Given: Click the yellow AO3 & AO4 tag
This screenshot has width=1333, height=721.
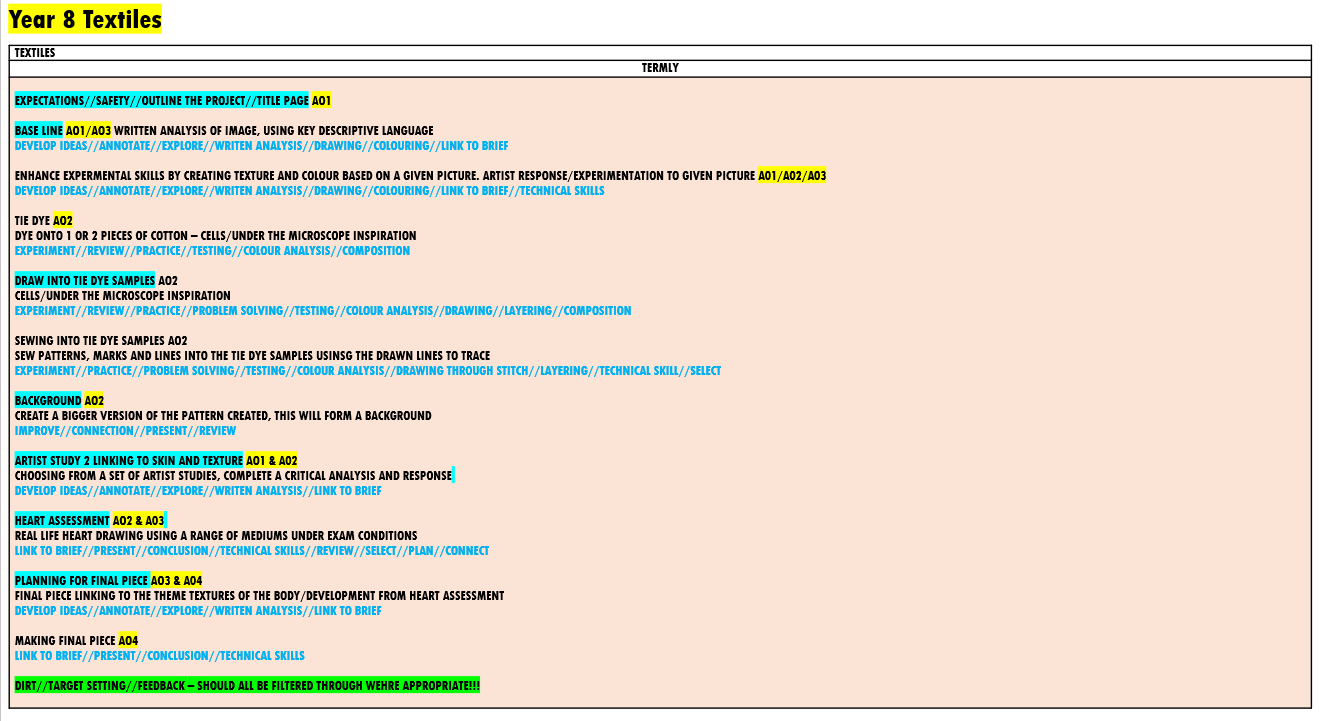Looking at the screenshot, I should click(x=177, y=581).
